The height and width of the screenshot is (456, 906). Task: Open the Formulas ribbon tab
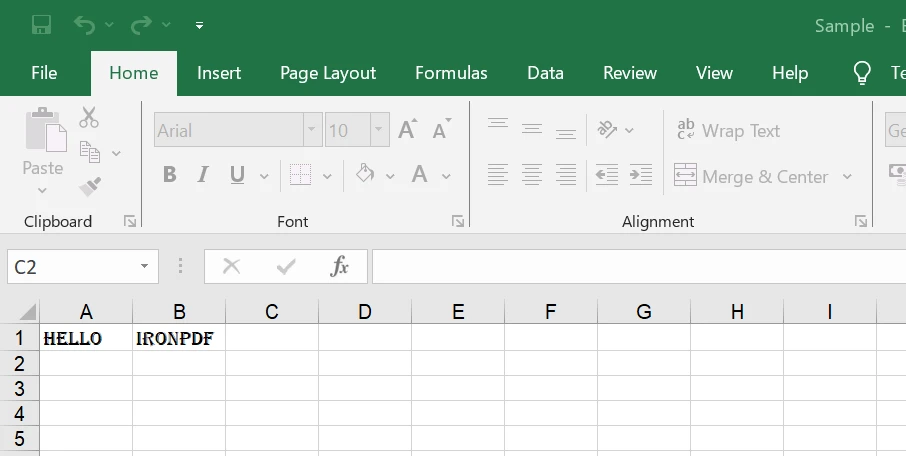tap(451, 73)
